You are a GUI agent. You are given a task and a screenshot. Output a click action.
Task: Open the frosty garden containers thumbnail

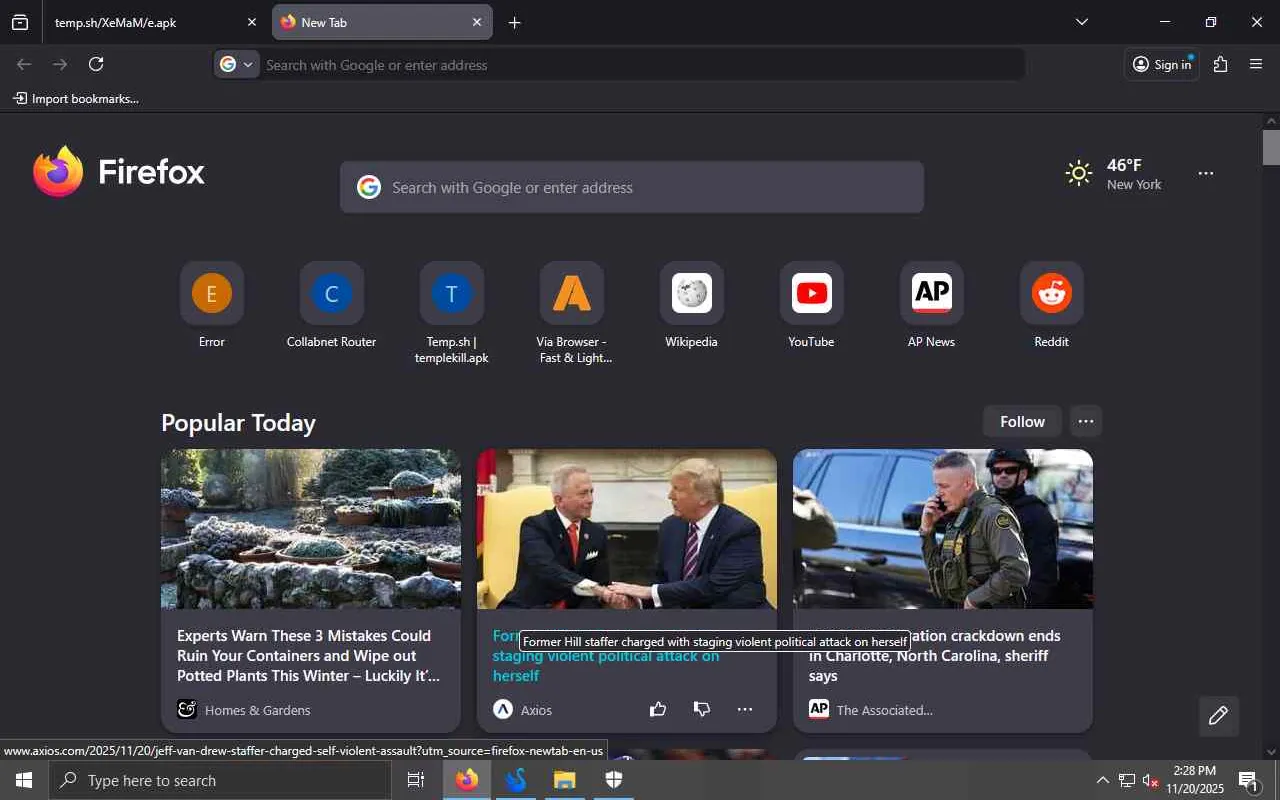click(311, 529)
